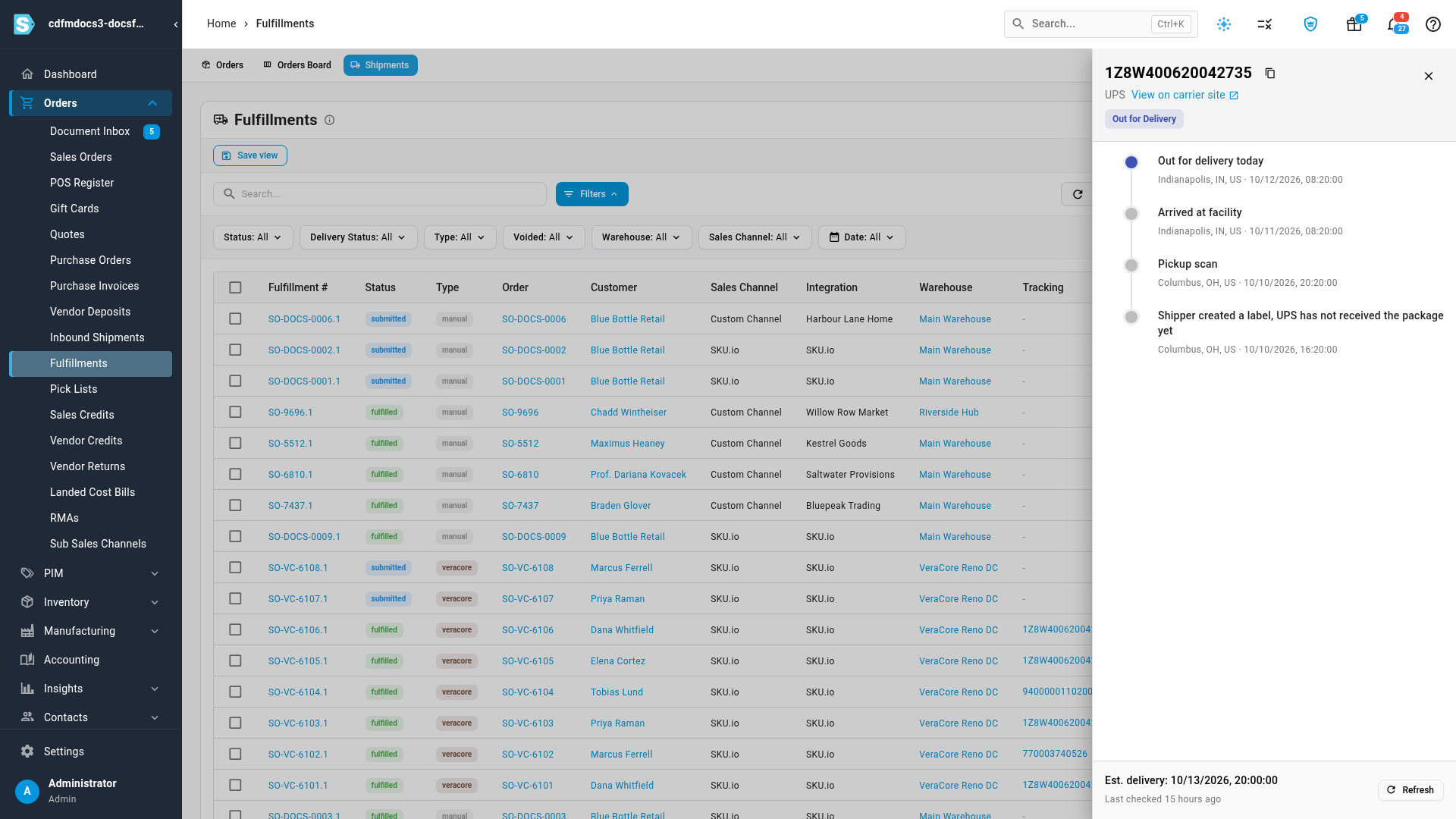This screenshot has width=1456, height=819.
Task: Open the help question mark icon
Action: [1432, 24]
